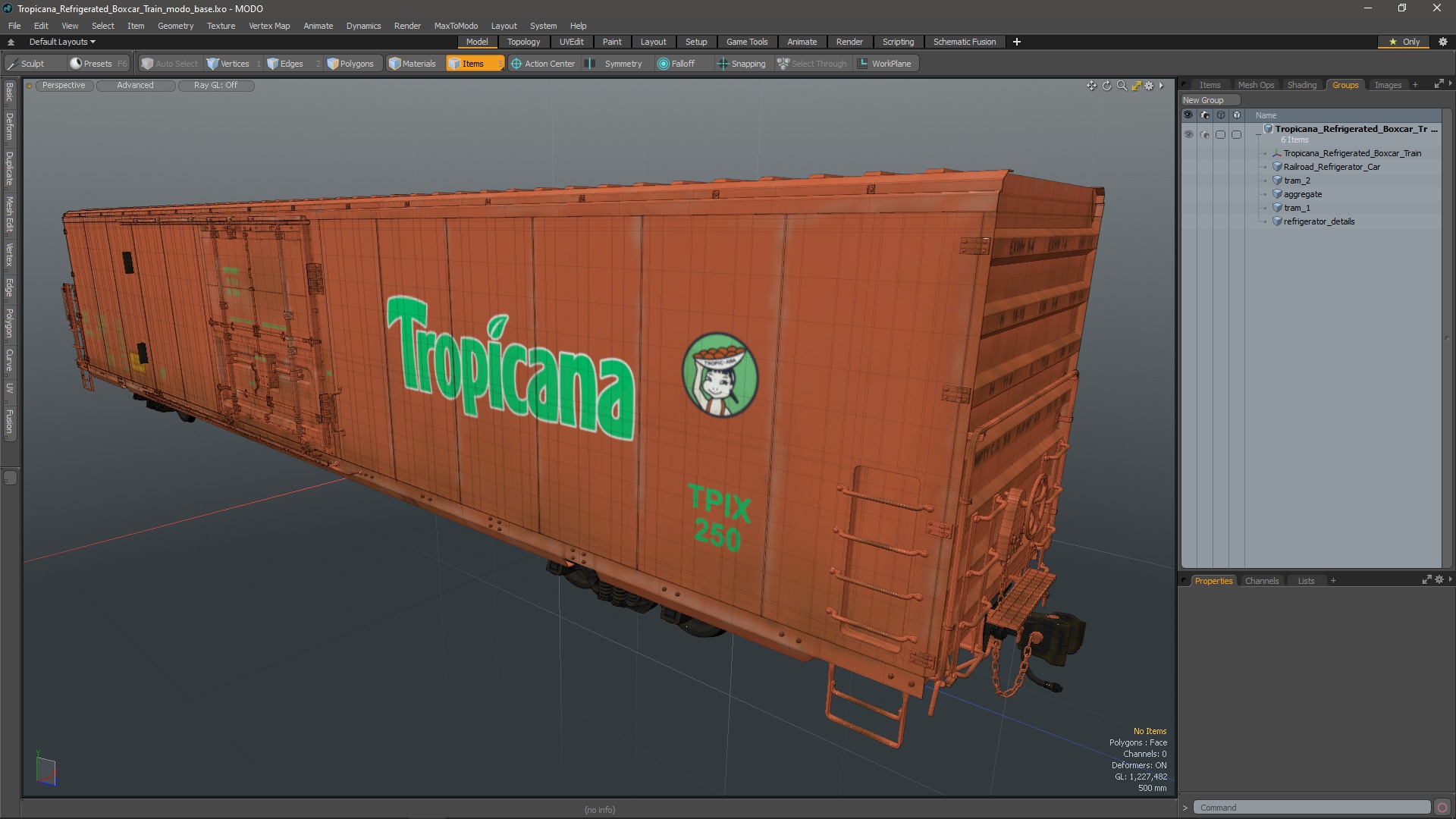Toggle visibility eye of Tropicana group

(1188, 134)
